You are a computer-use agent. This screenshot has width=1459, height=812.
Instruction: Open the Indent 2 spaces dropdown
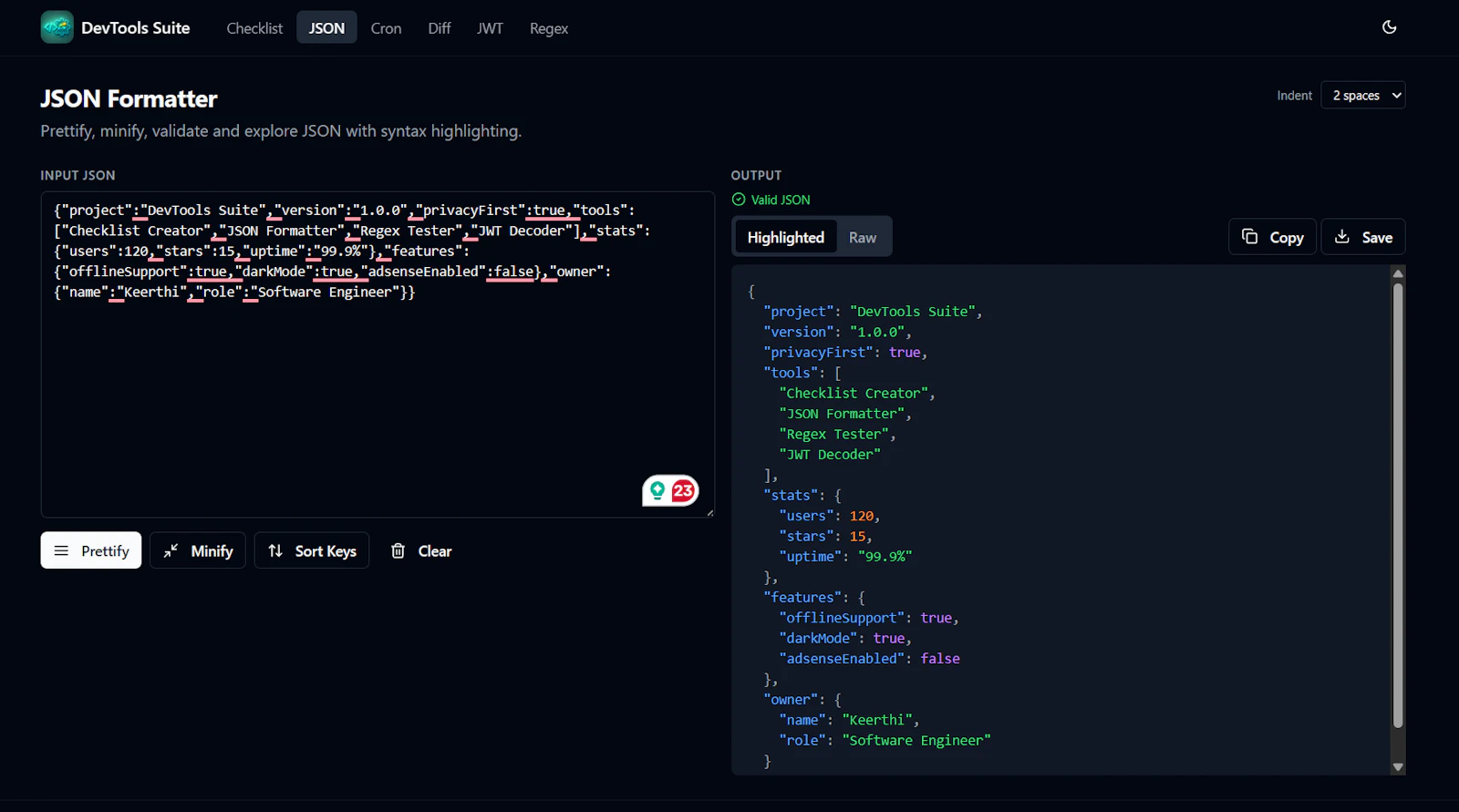[x=1363, y=95]
